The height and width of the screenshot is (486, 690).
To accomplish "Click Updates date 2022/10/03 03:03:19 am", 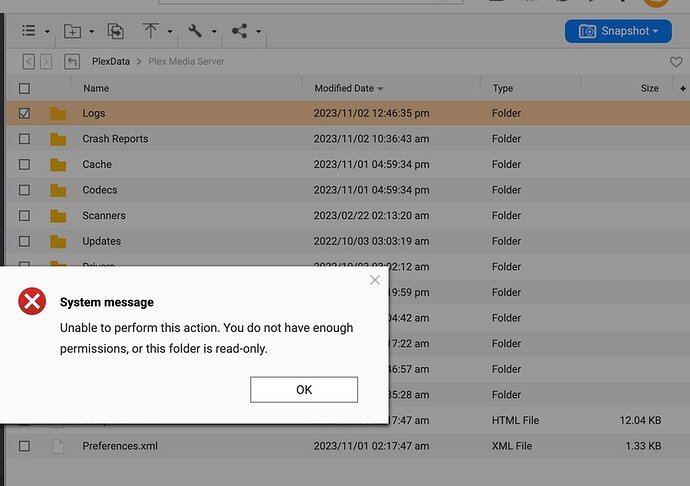I will pyautogui.click(x=371, y=241).
